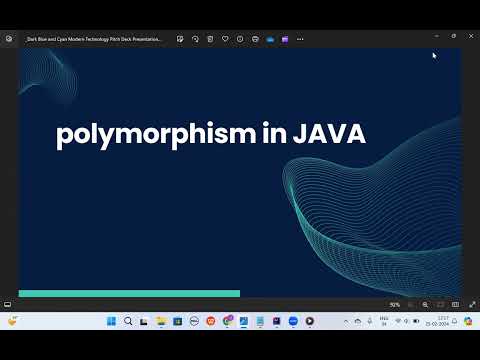Image resolution: width=480 pixels, height=360 pixels.
Task: Delete the photo with the trash icon
Action: coord(210,39)
